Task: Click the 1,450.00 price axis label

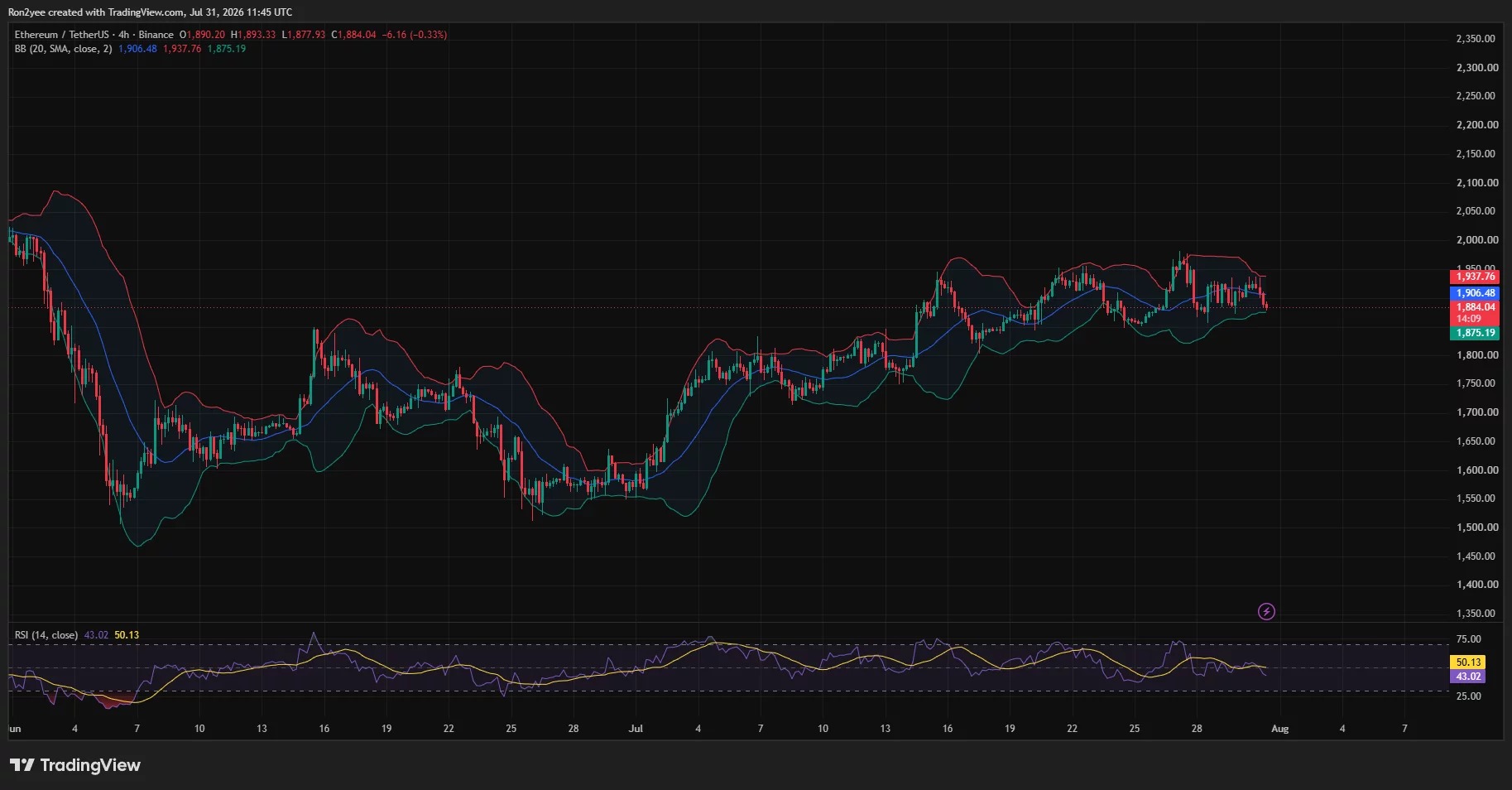Action: (x=1477, y=556)
